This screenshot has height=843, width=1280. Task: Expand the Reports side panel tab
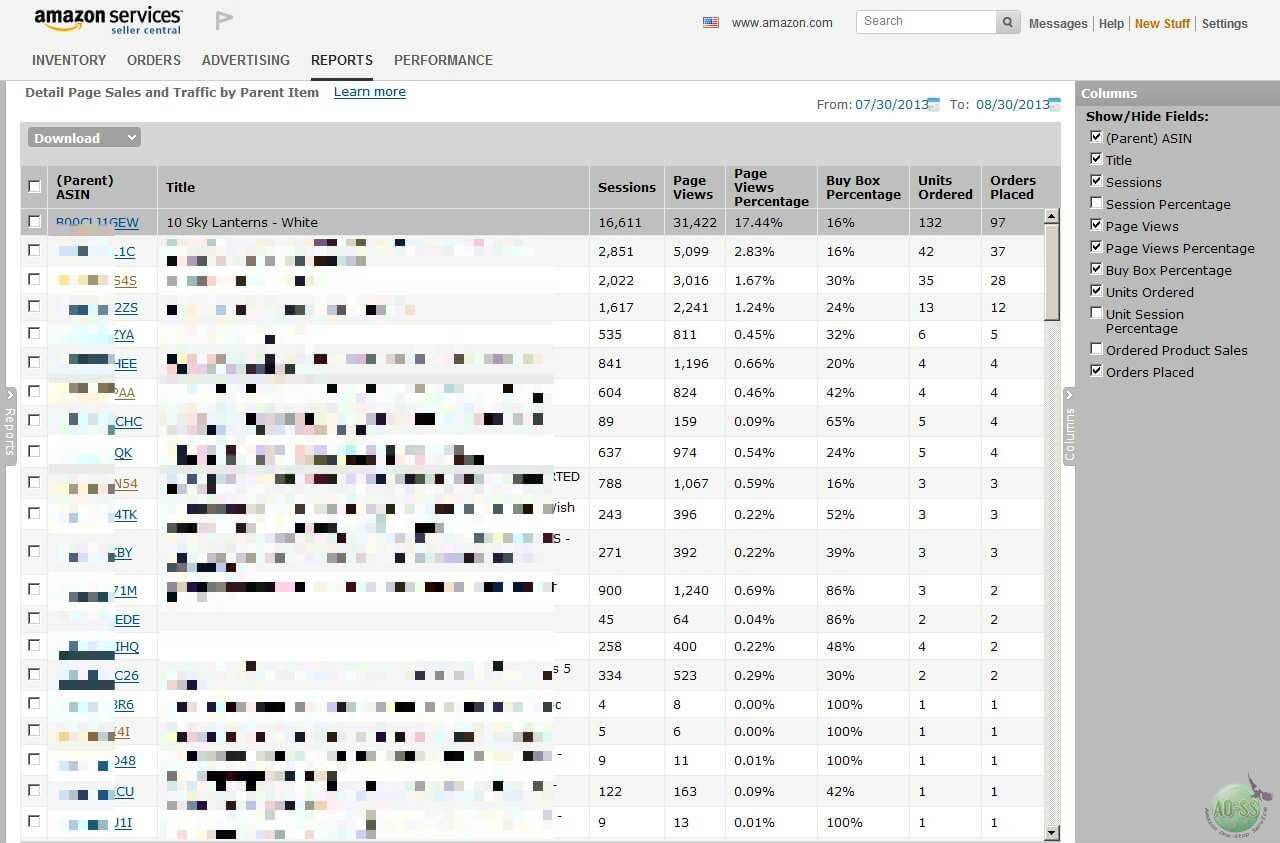(x=9, y=427)
